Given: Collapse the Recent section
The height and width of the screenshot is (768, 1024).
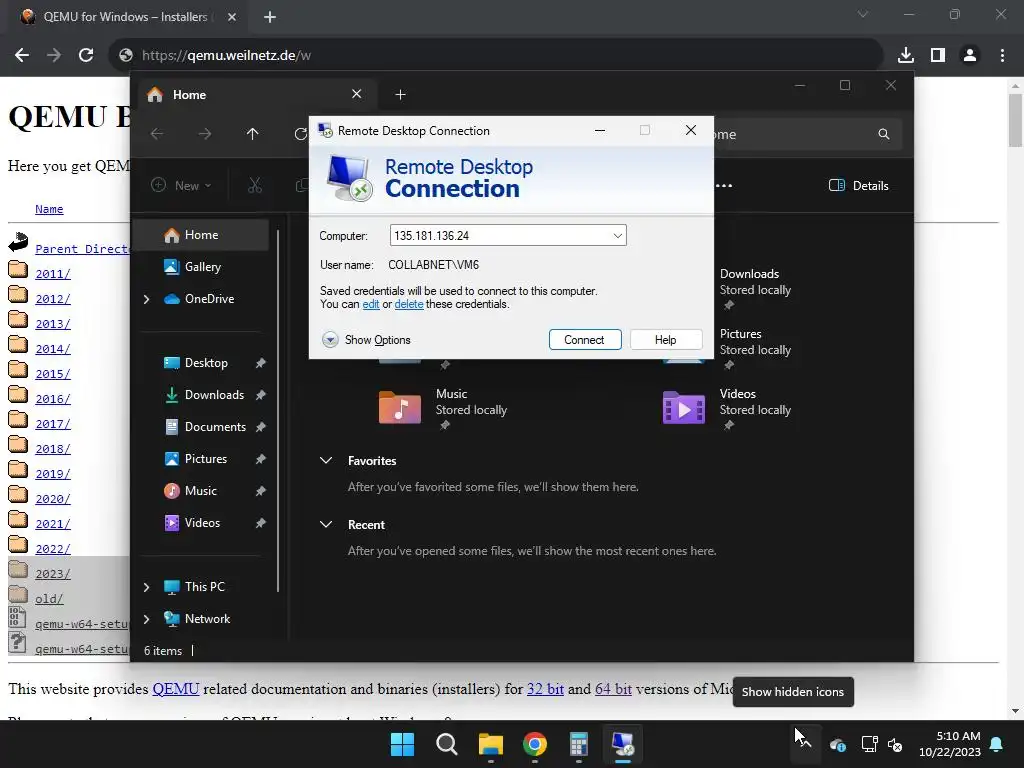Looking at the screenshot, I should [326, 524].
